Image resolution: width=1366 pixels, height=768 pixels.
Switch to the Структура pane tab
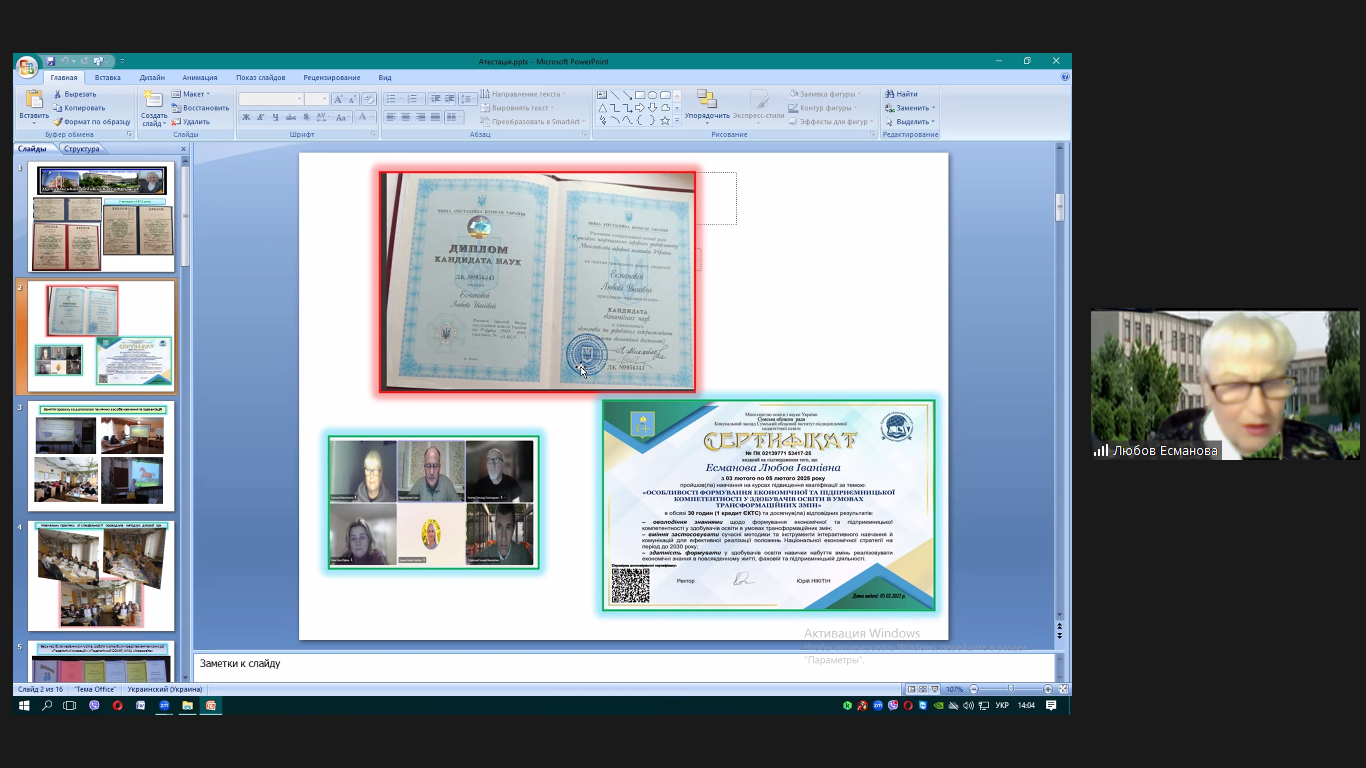[x=81, y=149]
